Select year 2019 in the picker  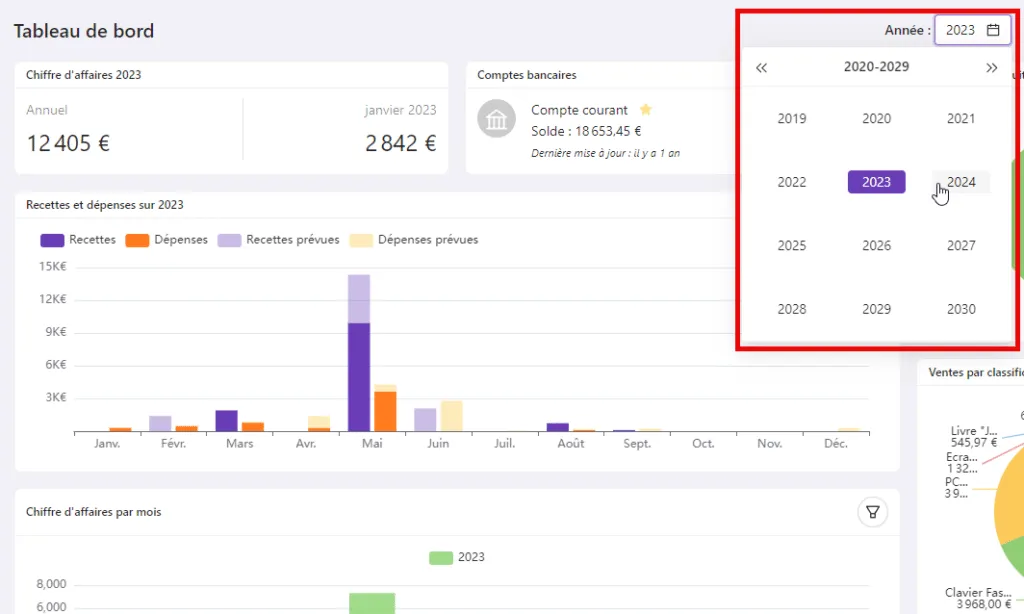tap(792, 119)
